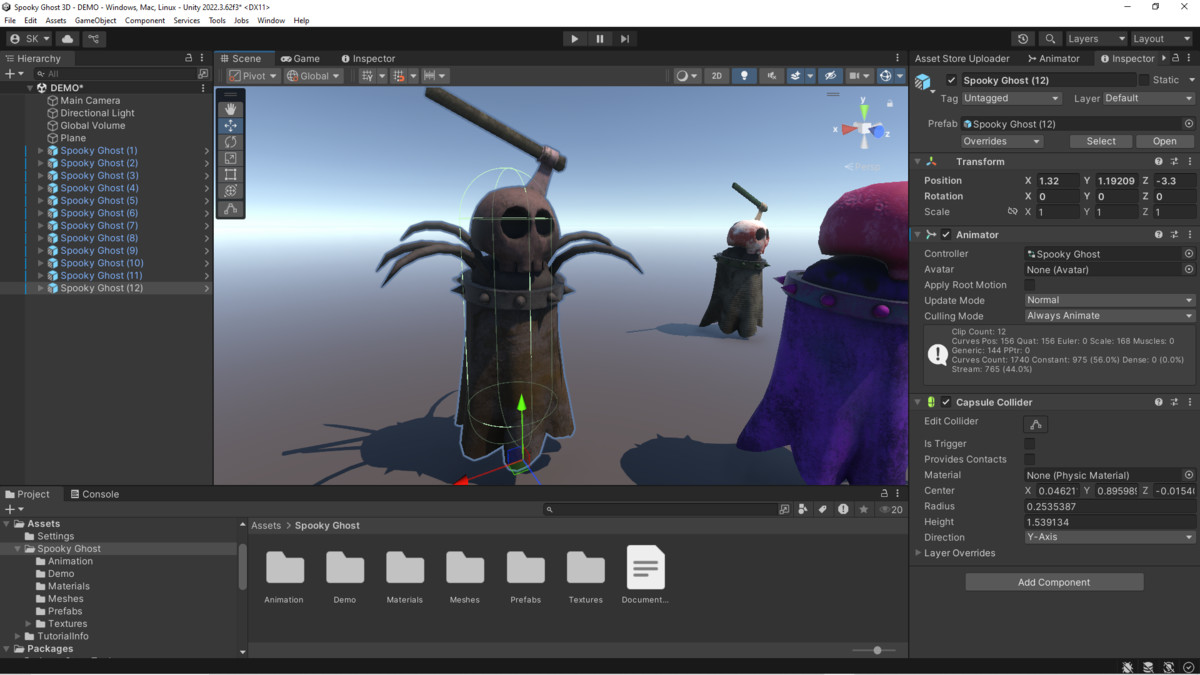Click the Undo History icon in toolbar
Image resolution: width=1200 pixels, height=675 pixels.
1022,39
